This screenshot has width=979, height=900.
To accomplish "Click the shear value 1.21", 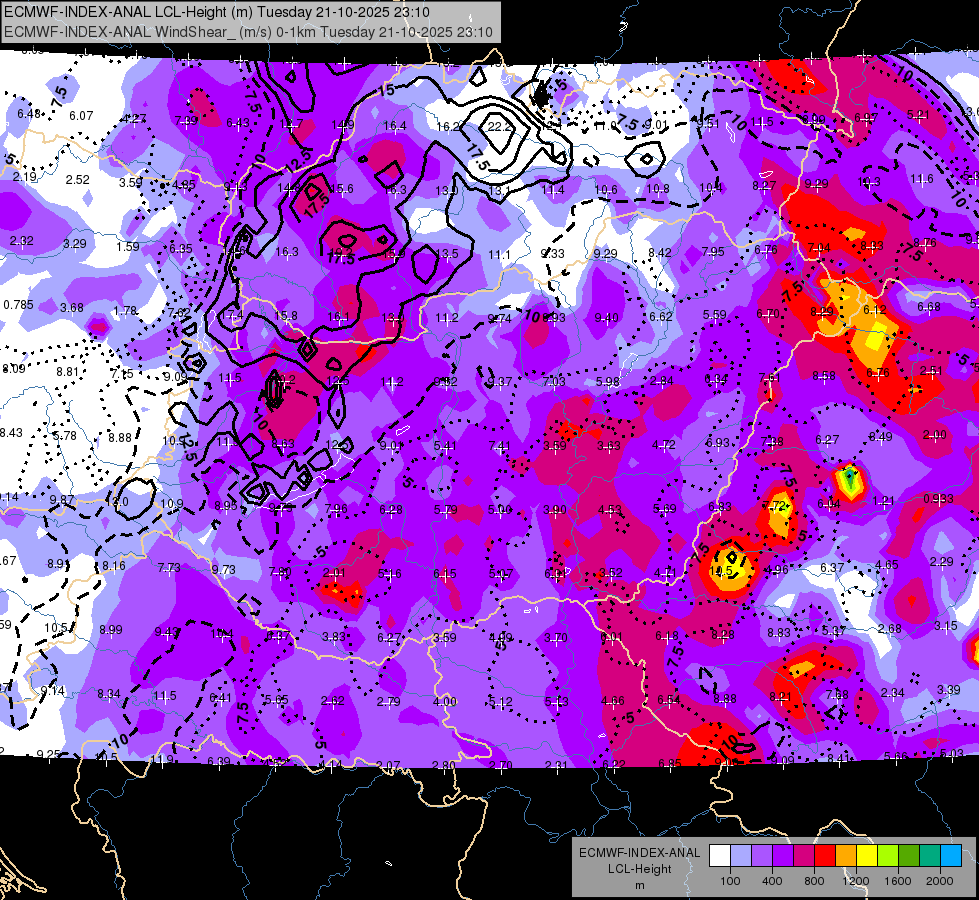I will [883, 500].
